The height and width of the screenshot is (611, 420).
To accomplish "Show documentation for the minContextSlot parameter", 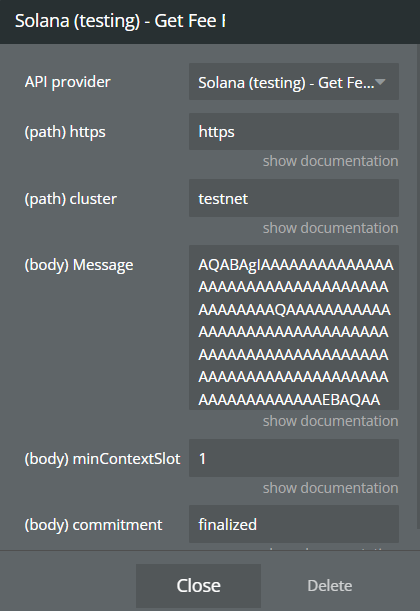I will click(x=330, y=488).
